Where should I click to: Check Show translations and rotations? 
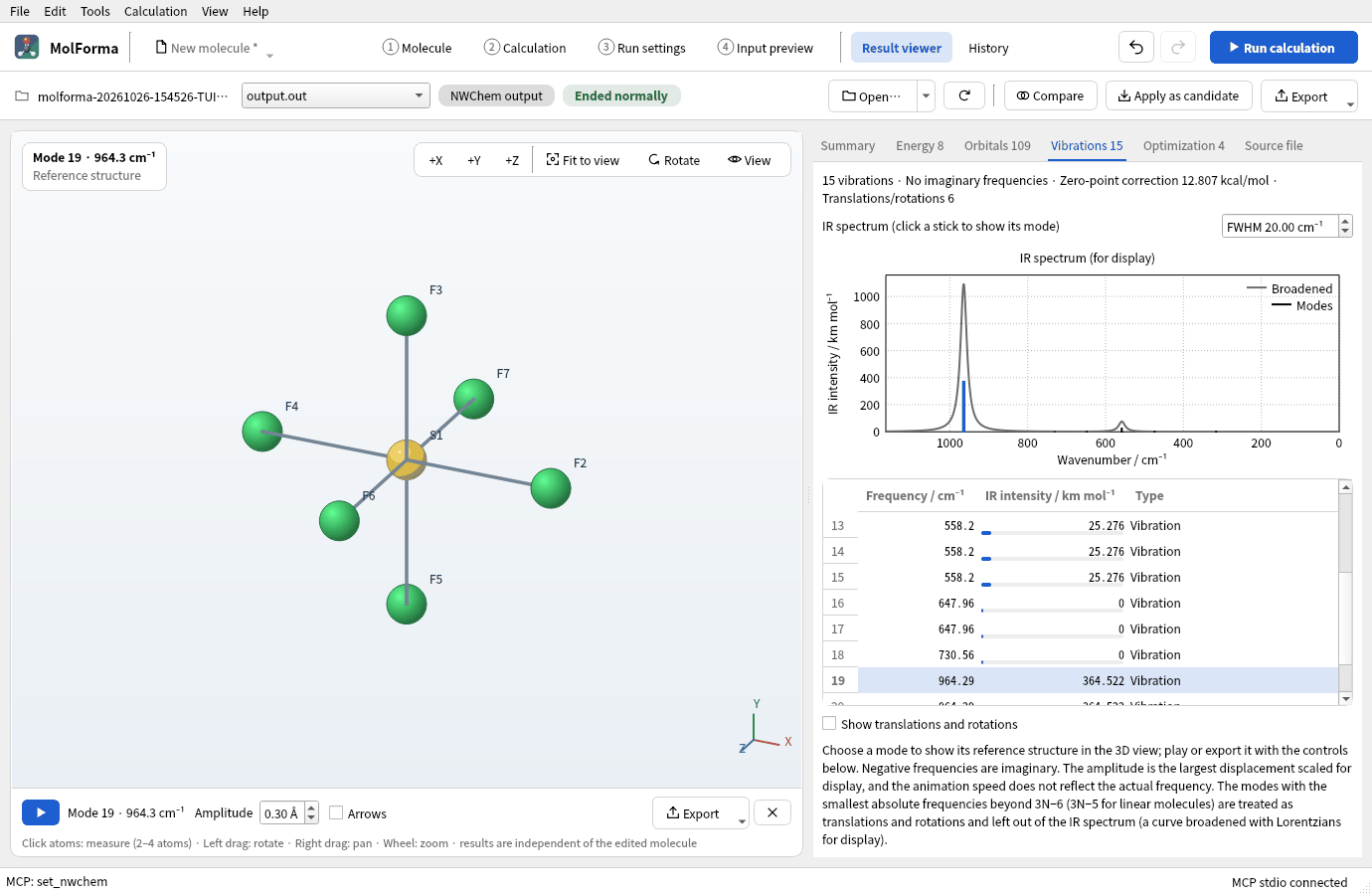pos(829,723)
